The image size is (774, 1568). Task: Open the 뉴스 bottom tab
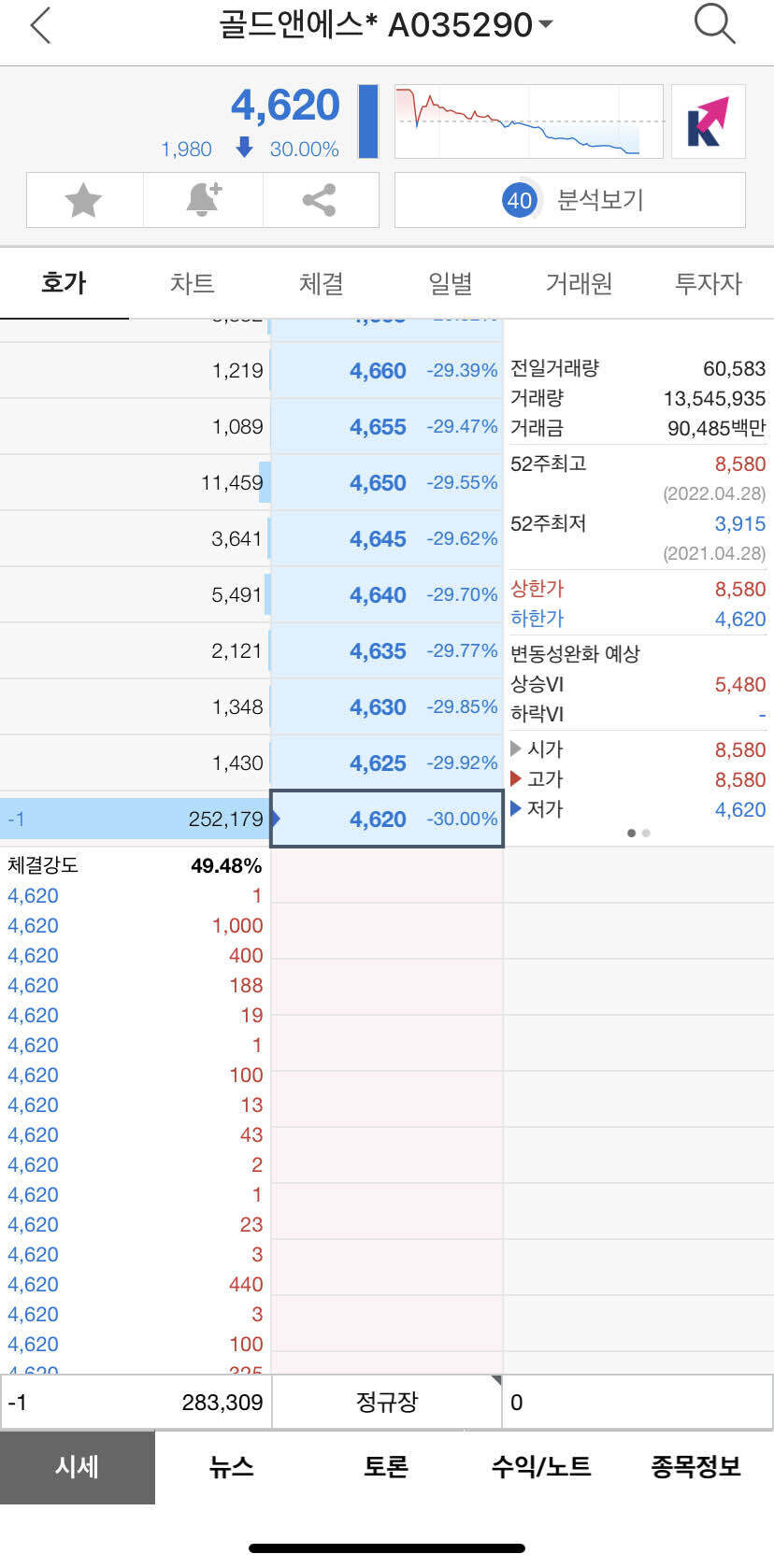(x=232, y=1467)
